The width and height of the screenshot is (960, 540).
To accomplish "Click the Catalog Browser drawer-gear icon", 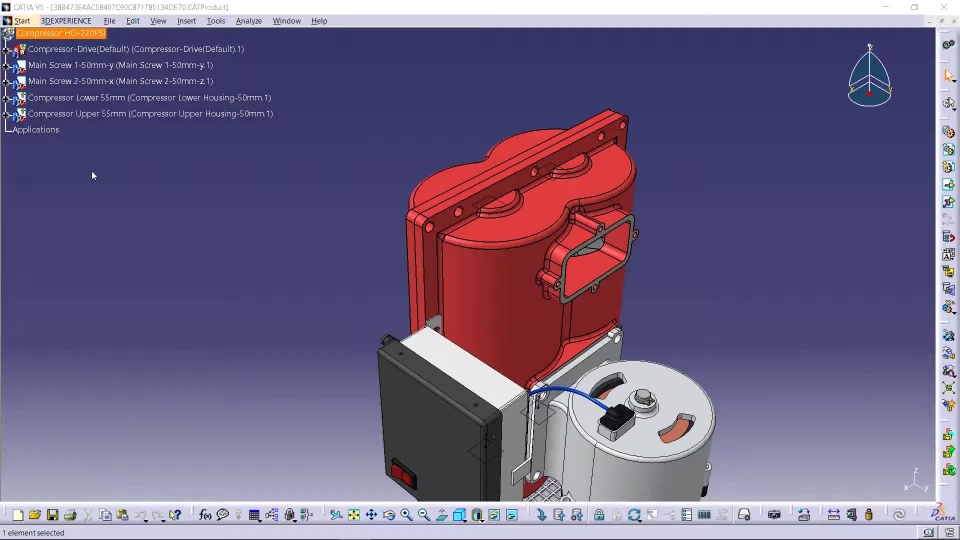I will pos(744,515).
